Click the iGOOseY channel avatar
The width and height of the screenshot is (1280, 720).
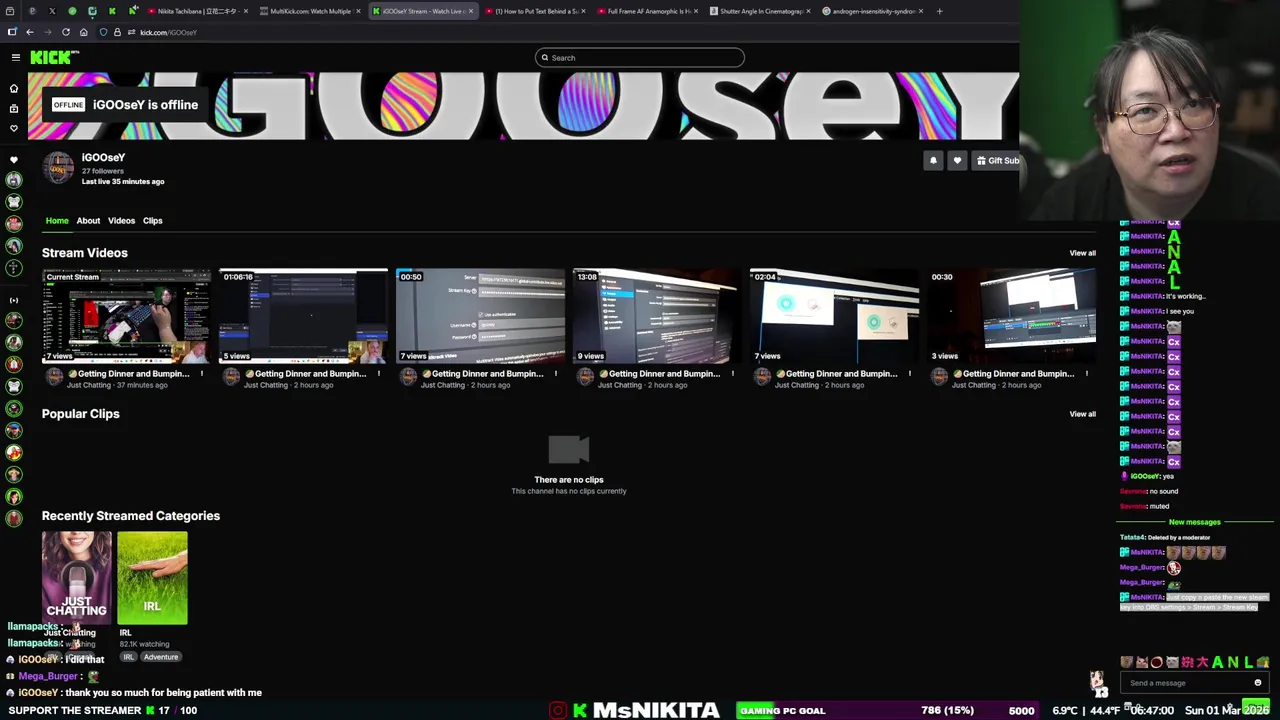pyautogui.click(x=58, y=168)
